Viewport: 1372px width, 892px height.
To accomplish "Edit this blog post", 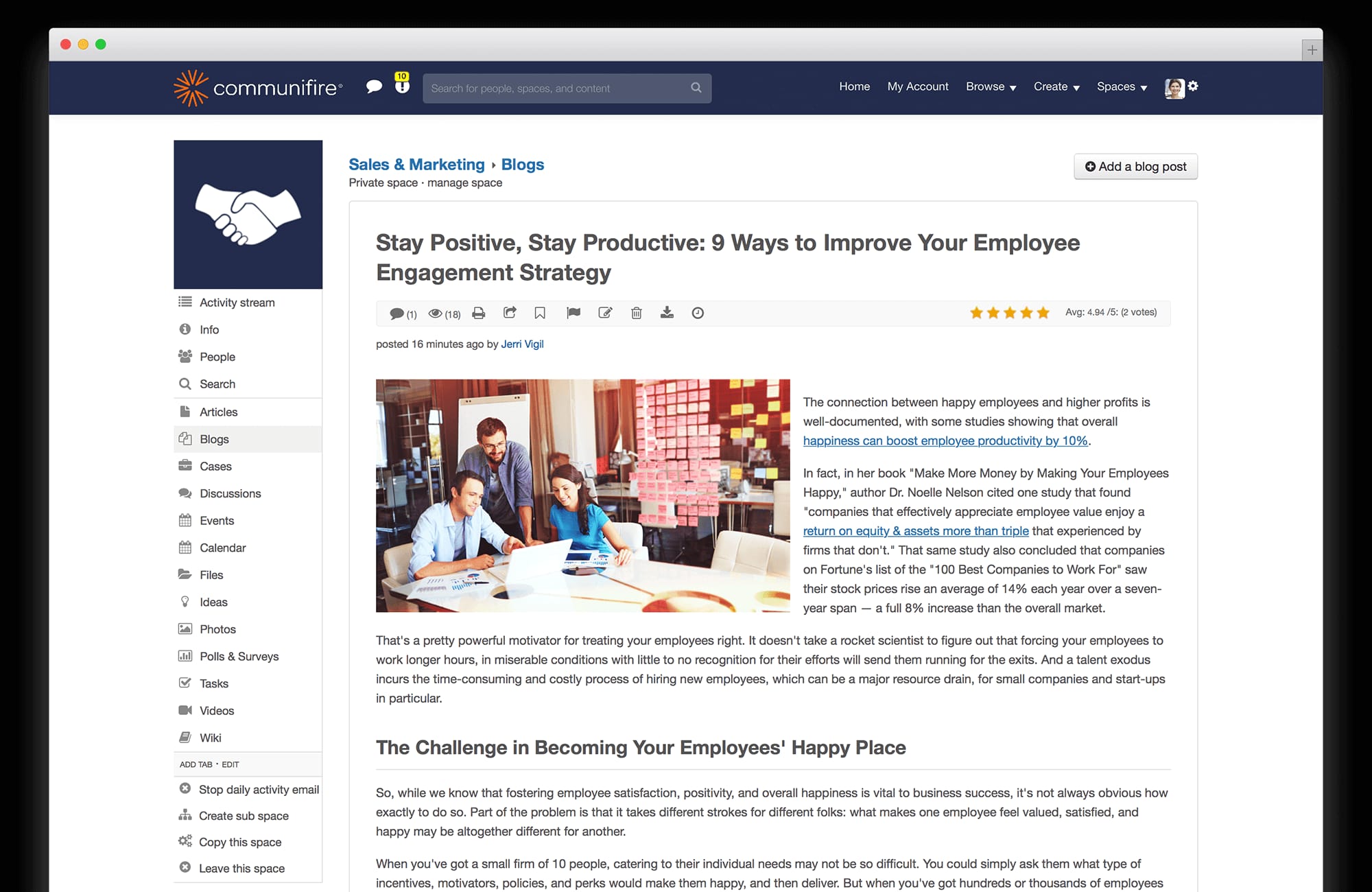I will click(x=604, y=313).
